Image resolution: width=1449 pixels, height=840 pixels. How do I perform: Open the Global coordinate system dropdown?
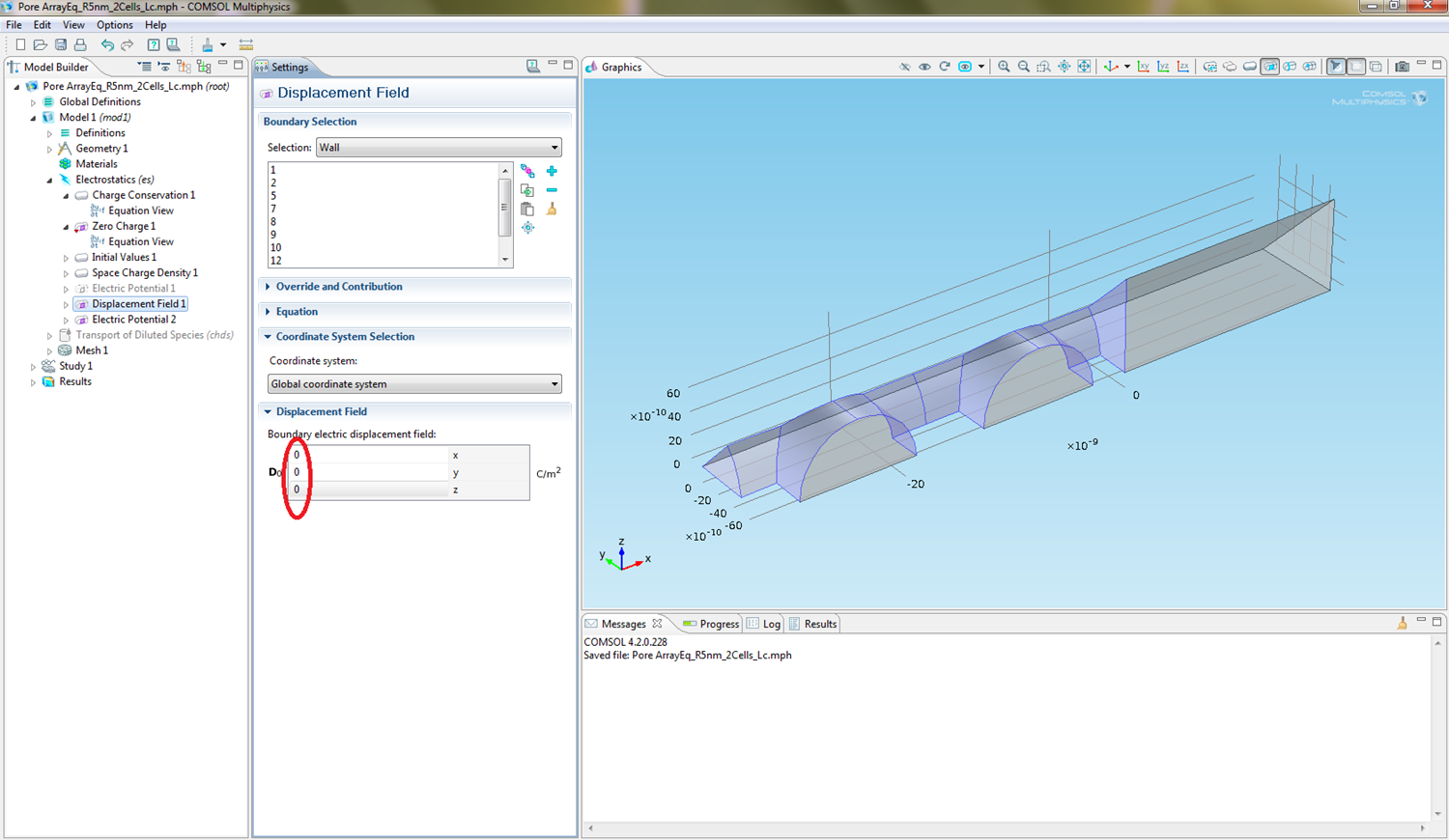coord(413,384)
